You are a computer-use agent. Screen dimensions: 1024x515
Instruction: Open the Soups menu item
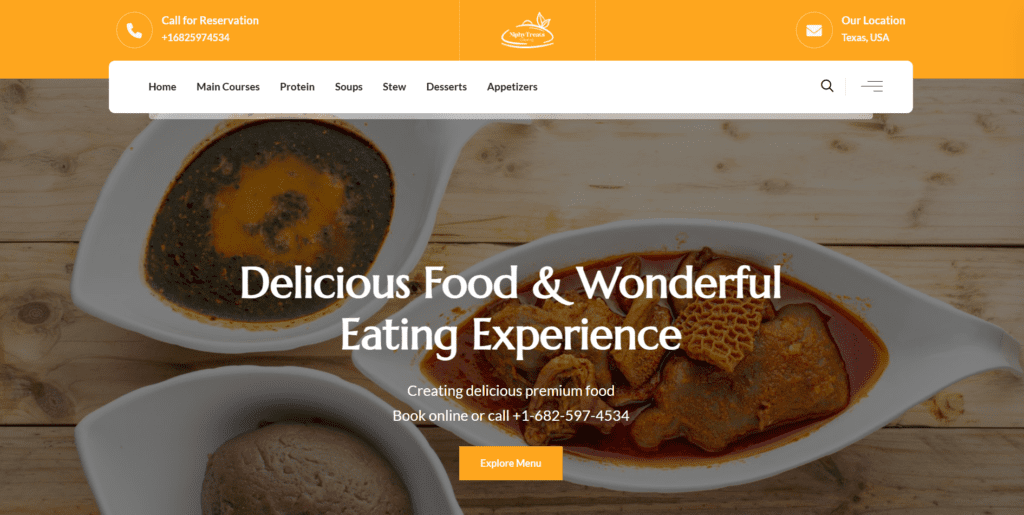tap(349, 87)
